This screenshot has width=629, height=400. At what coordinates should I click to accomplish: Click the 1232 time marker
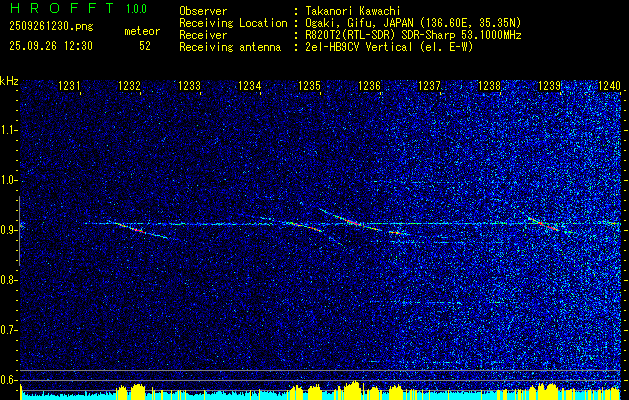[129, 86]
